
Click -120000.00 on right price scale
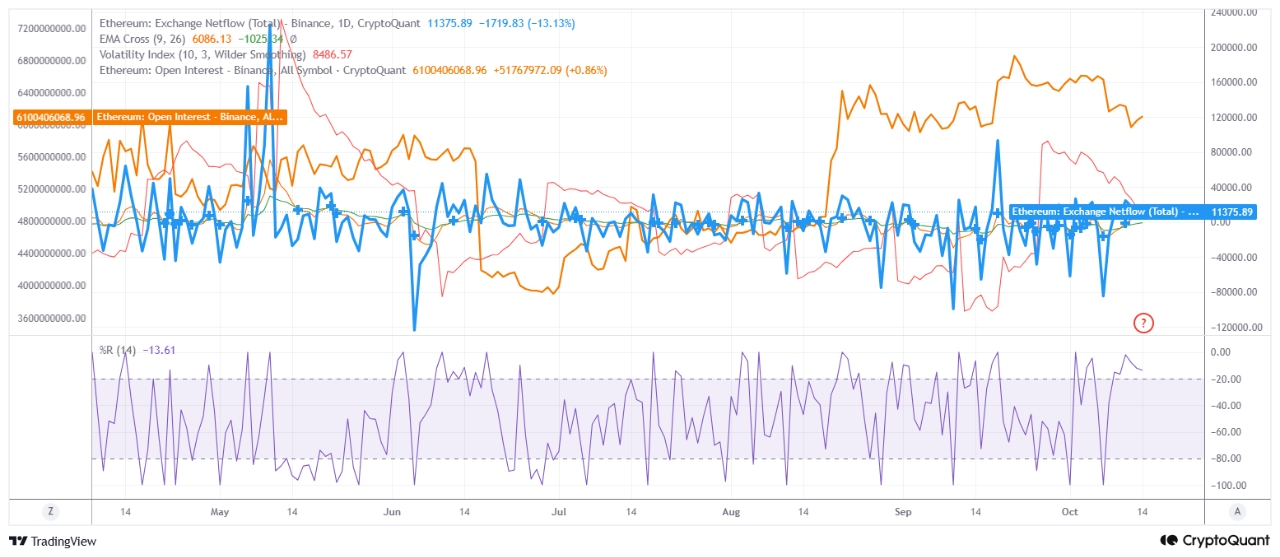click(x=1233, y=327)
